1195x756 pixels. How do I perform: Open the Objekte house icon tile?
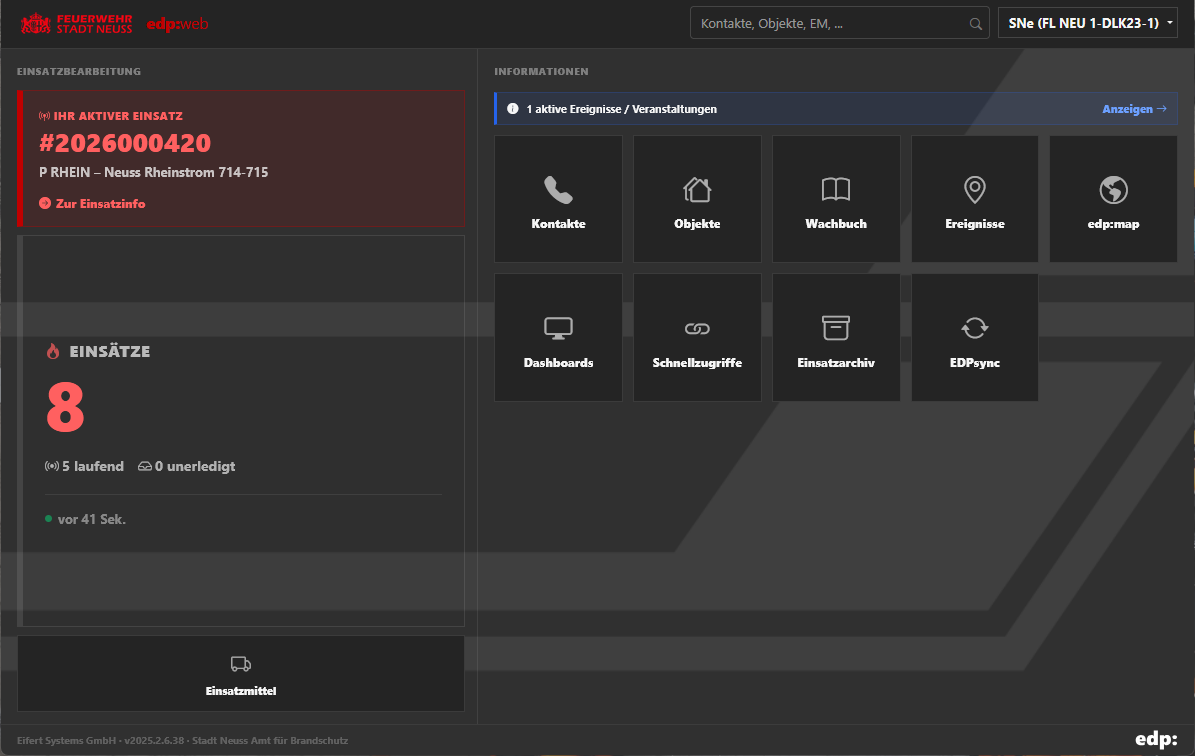pos(697,199)
